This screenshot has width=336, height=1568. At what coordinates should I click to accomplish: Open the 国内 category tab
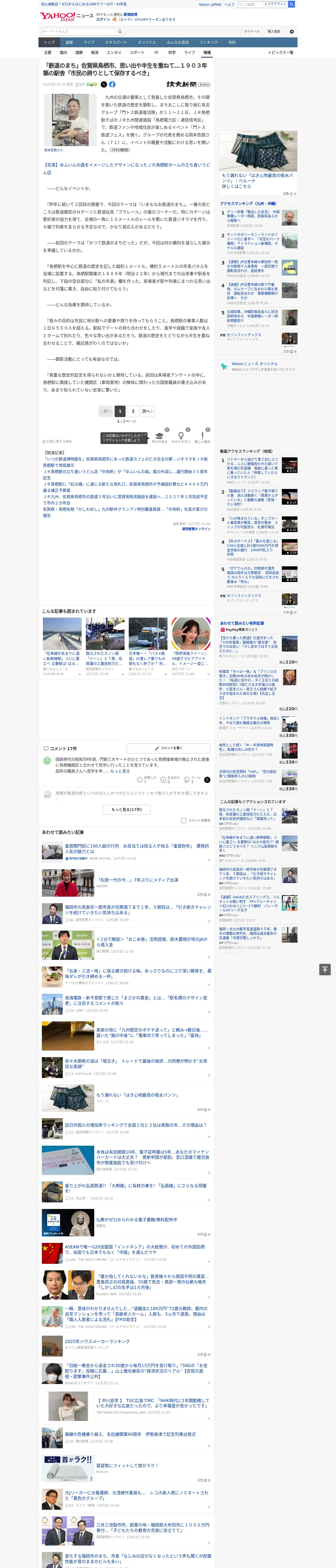click(63, 53)
